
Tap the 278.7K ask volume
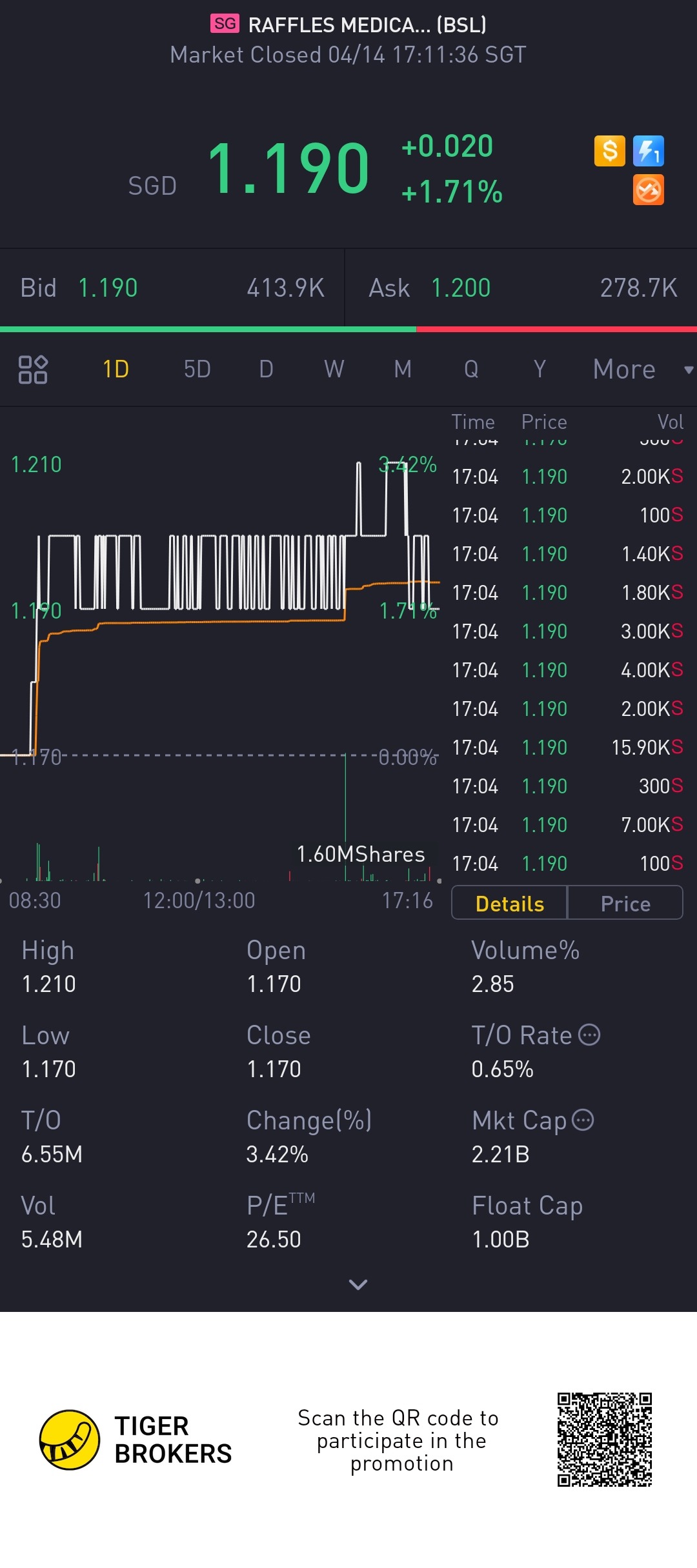coord(639,288)
